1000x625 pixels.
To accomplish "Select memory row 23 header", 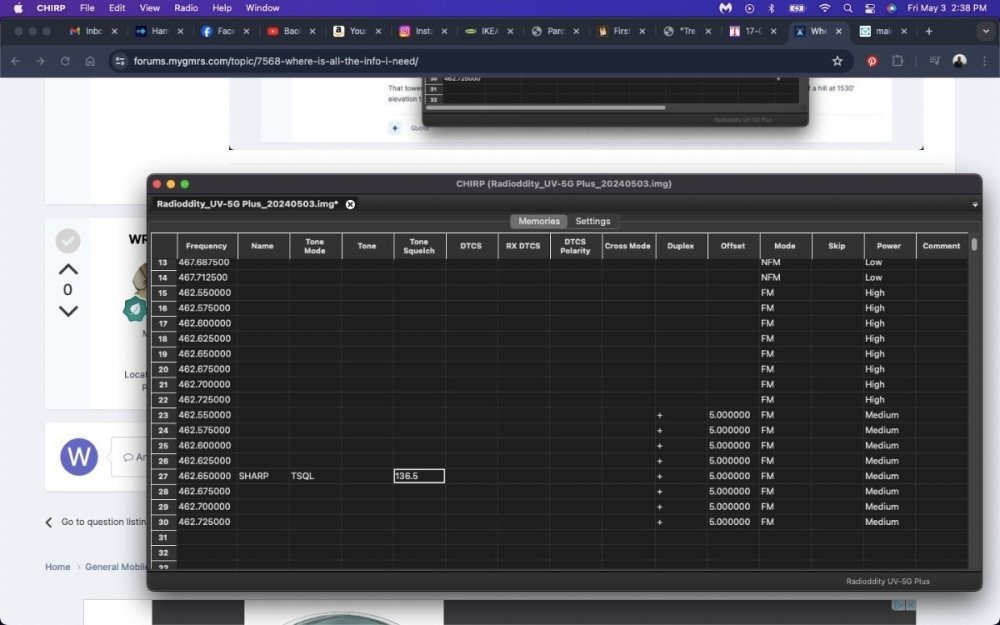I will pos(163,415).
